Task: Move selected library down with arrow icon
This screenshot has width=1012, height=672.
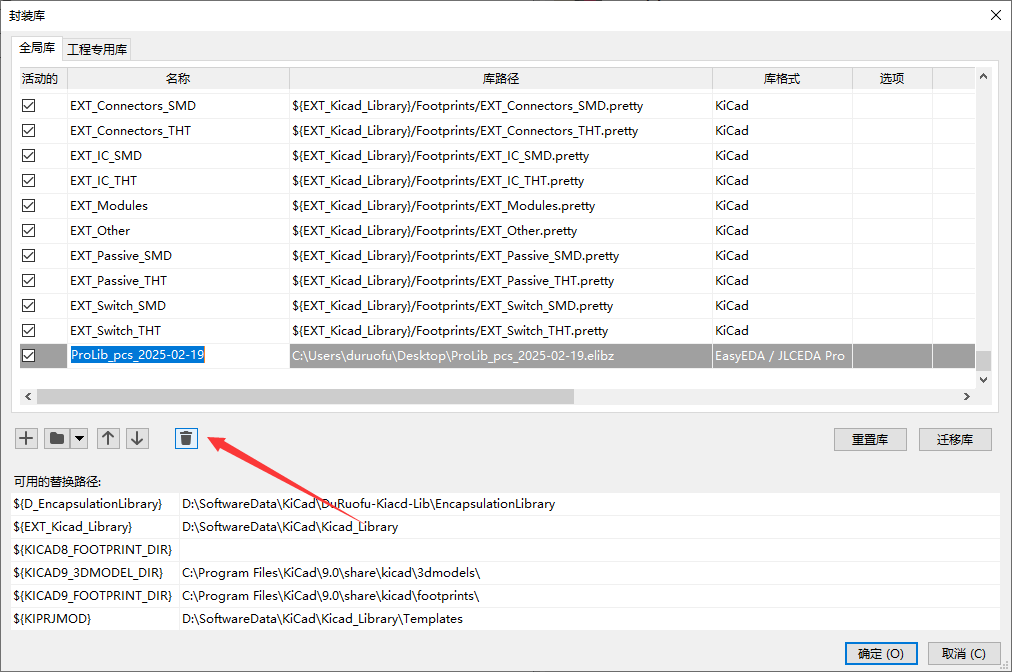Action: pyautogui.click(x=137, y=438)
